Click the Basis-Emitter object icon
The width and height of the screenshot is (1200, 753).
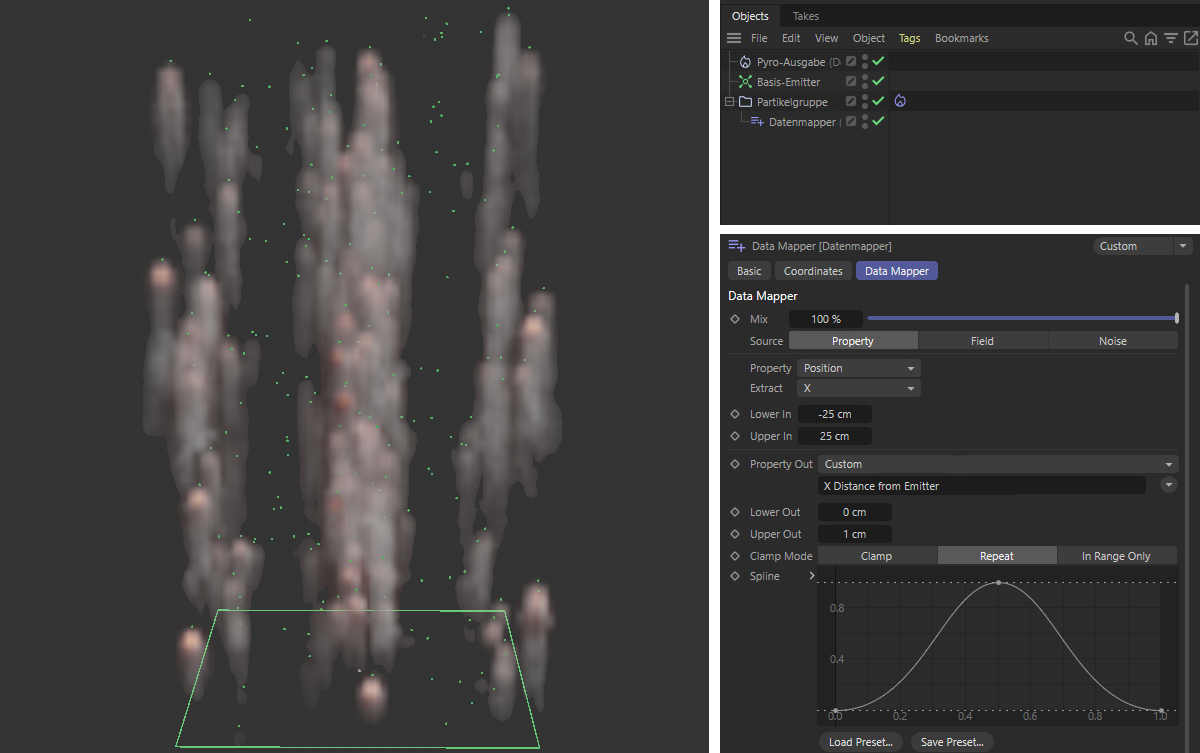pyautogui.click(x=745, y=82)
